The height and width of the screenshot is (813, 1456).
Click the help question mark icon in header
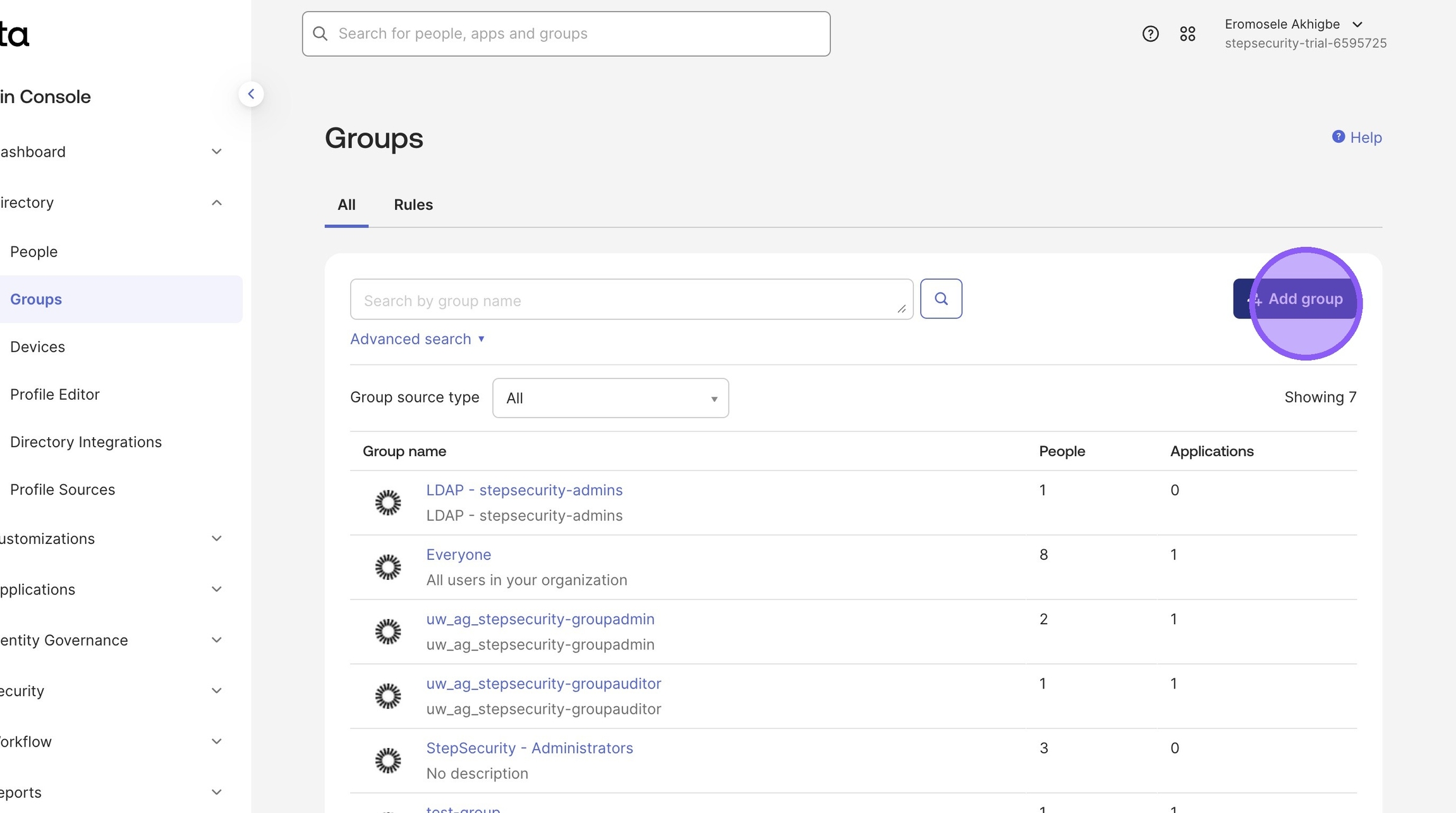tap(1150, 34)
